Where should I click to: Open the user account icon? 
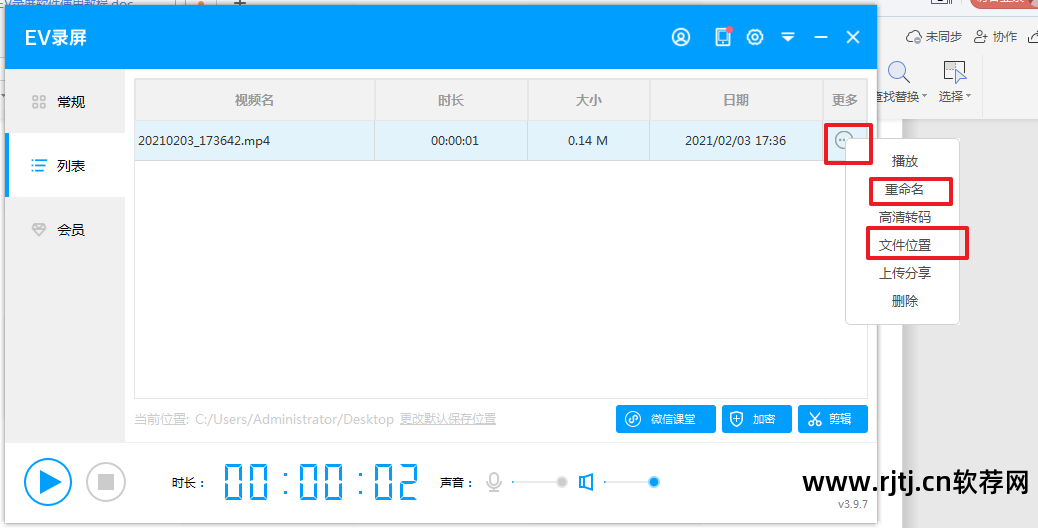pyautogui.click(x=681, y=37)
